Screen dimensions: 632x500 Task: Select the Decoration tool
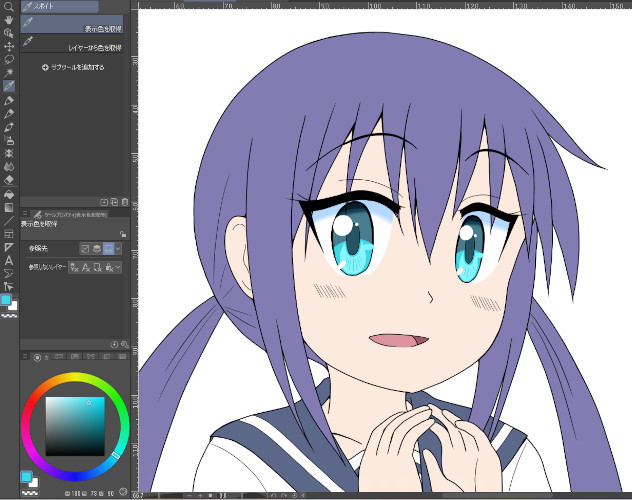pos(8,154)
